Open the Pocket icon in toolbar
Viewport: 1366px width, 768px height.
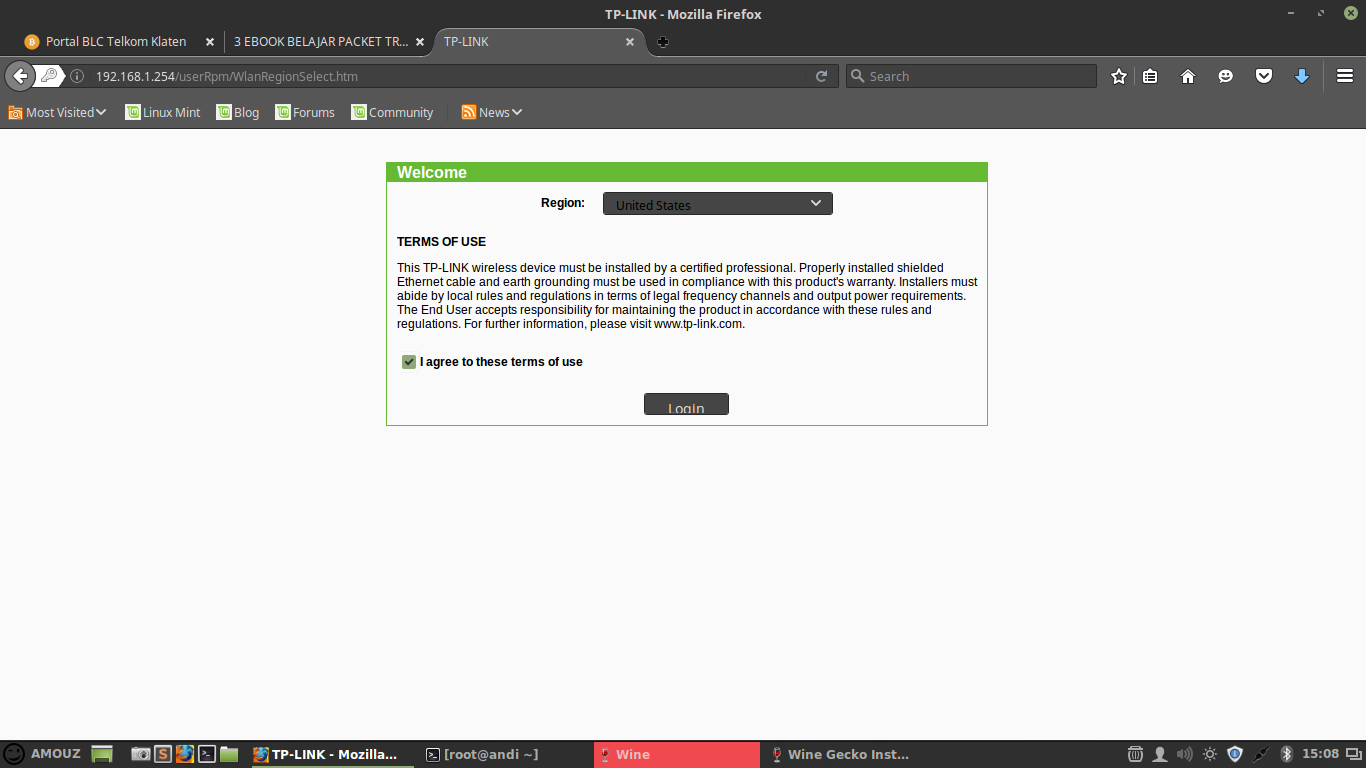click(1264, 76)
